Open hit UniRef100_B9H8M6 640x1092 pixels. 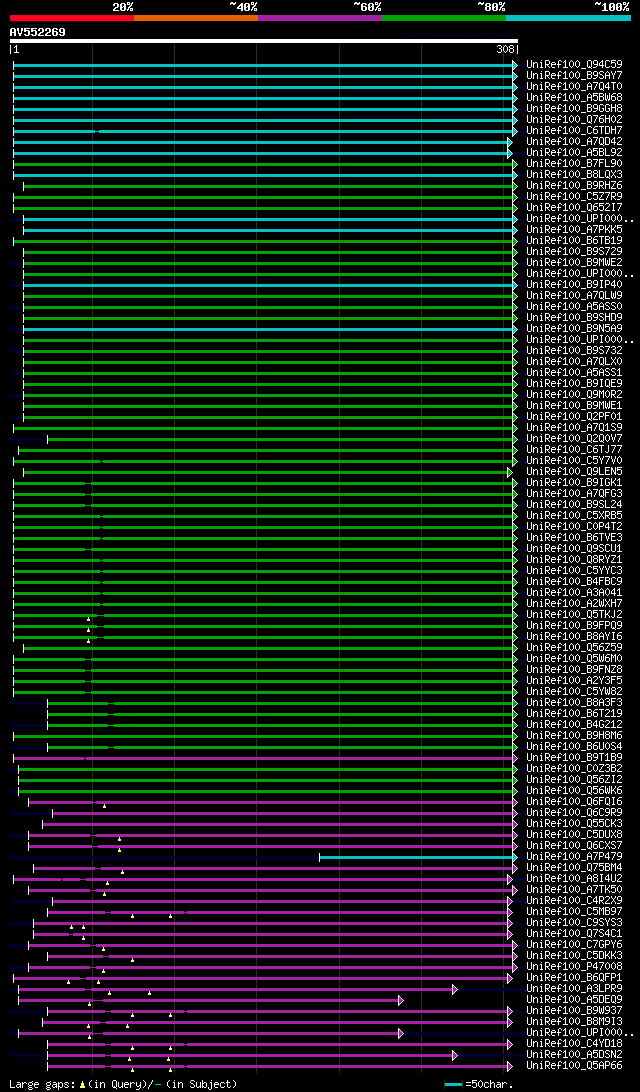575,736
